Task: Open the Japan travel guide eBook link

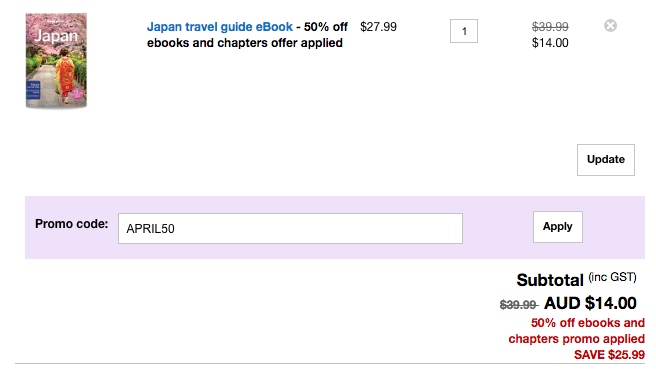Action: click(x=220, y=27)
